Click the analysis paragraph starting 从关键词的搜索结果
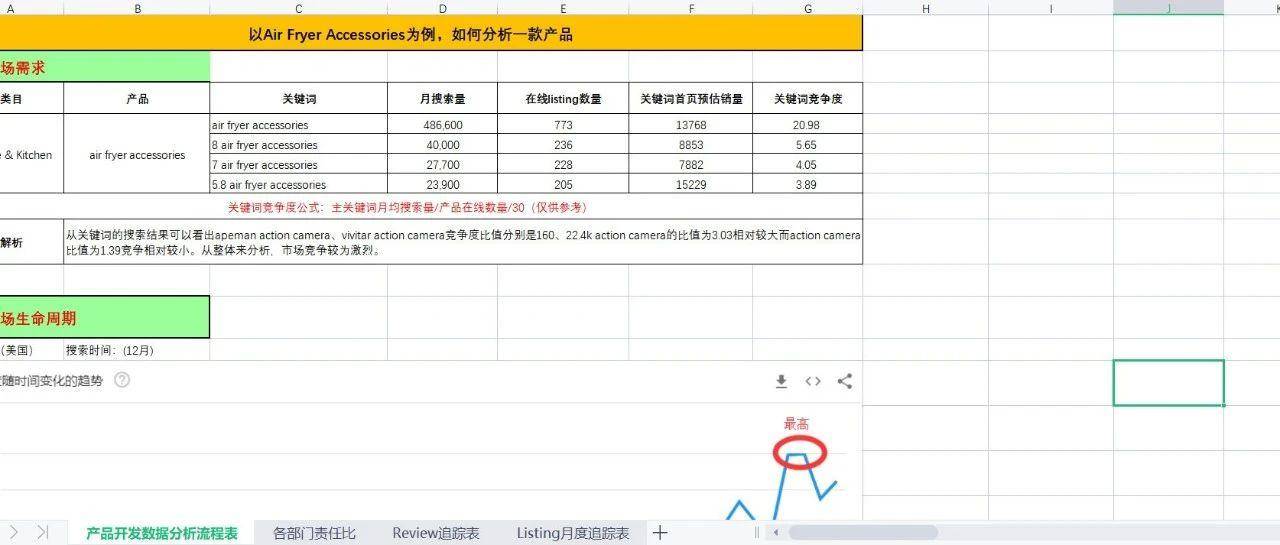 463,242
